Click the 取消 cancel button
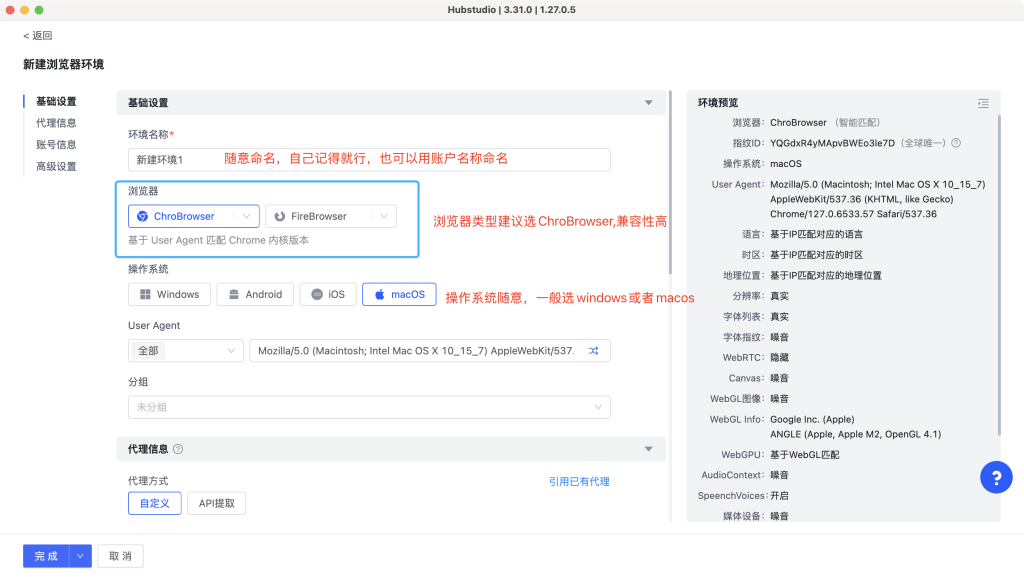 (121, 556)
